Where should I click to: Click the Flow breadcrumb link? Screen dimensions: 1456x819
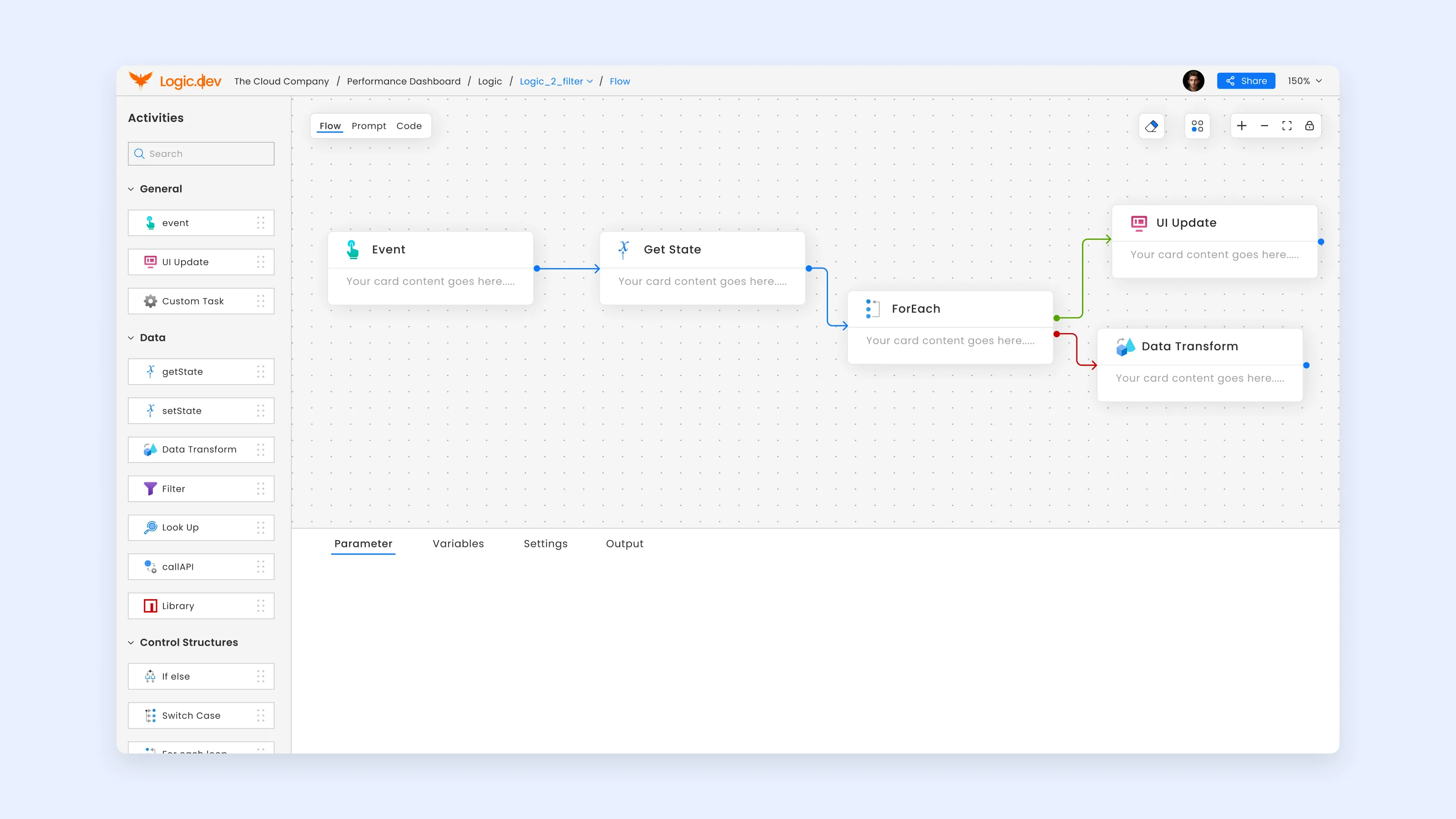click(x=619, y=81)
